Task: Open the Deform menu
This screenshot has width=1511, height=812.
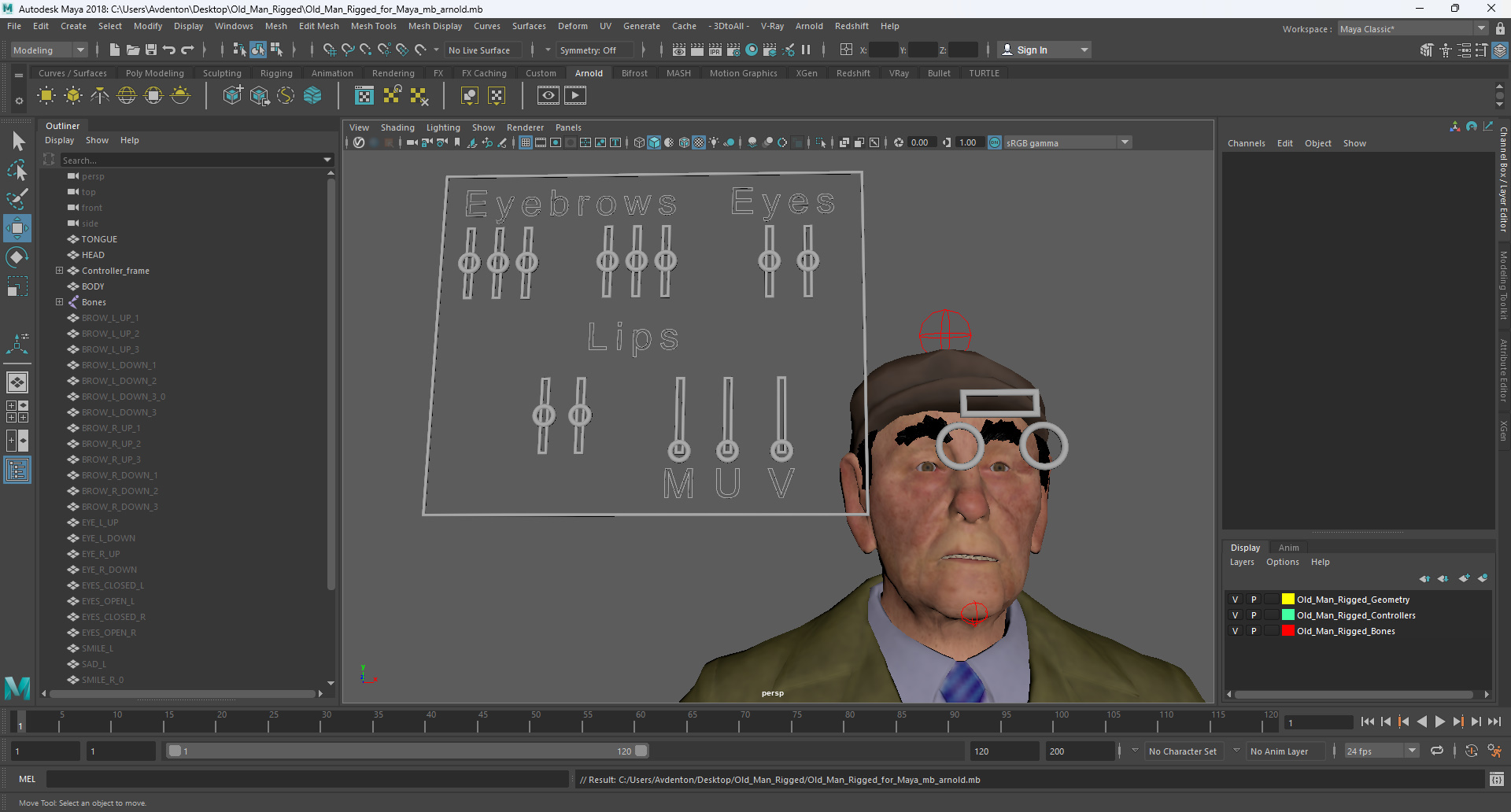Action: (573, 26)
